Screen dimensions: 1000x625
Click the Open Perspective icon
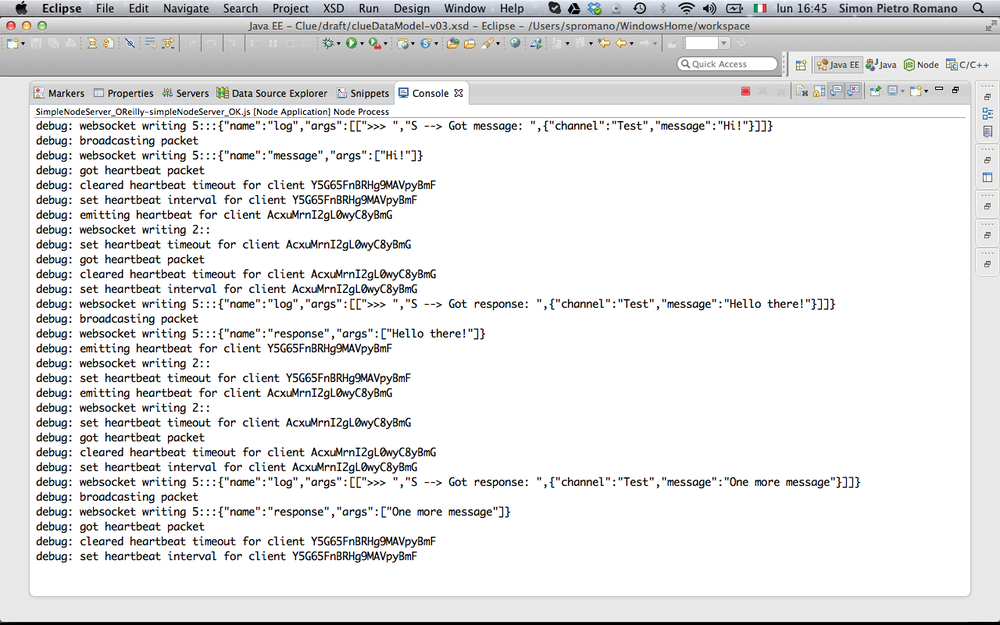click(801, 65)
